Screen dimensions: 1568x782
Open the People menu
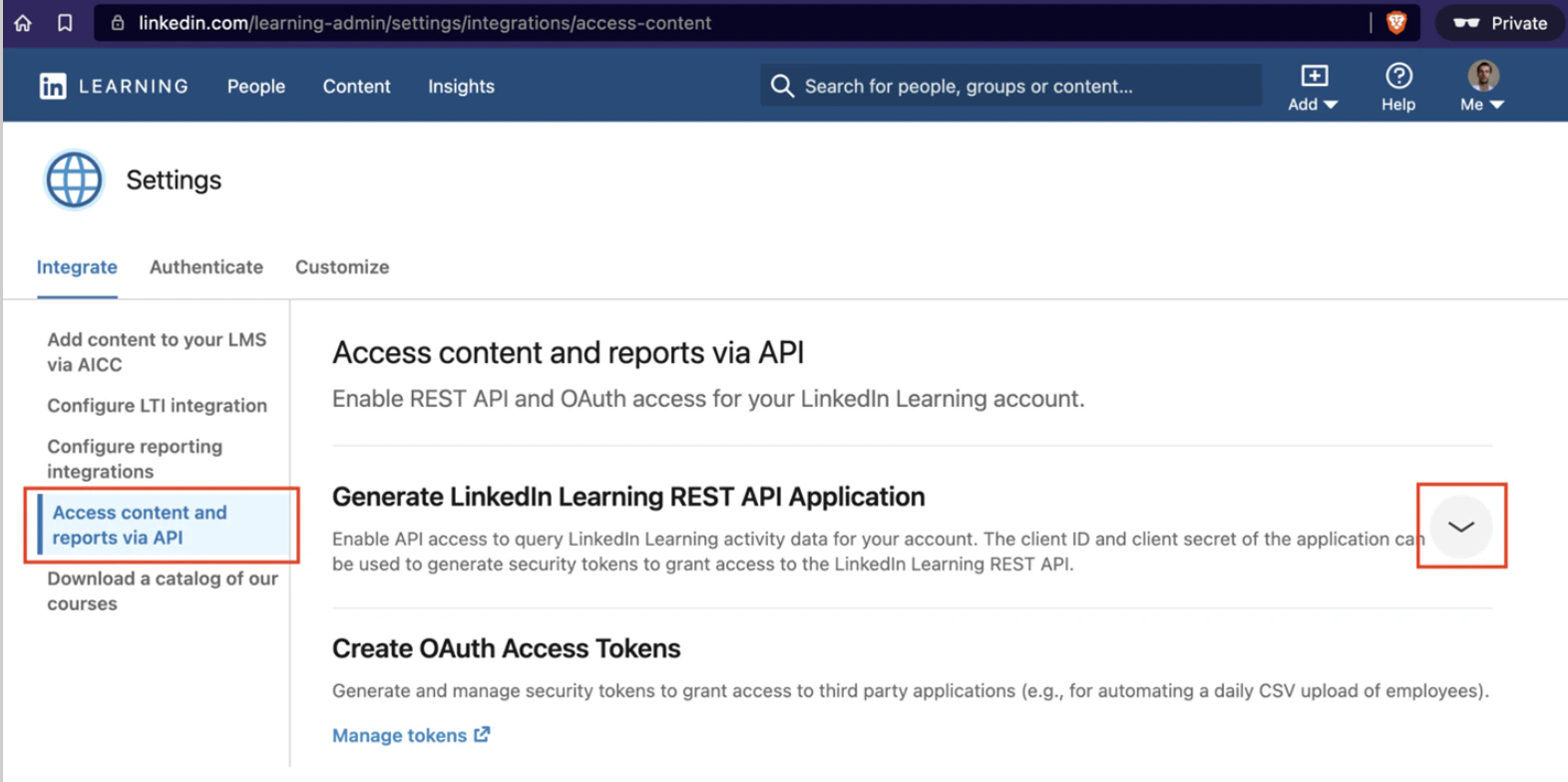pos(256,87)
